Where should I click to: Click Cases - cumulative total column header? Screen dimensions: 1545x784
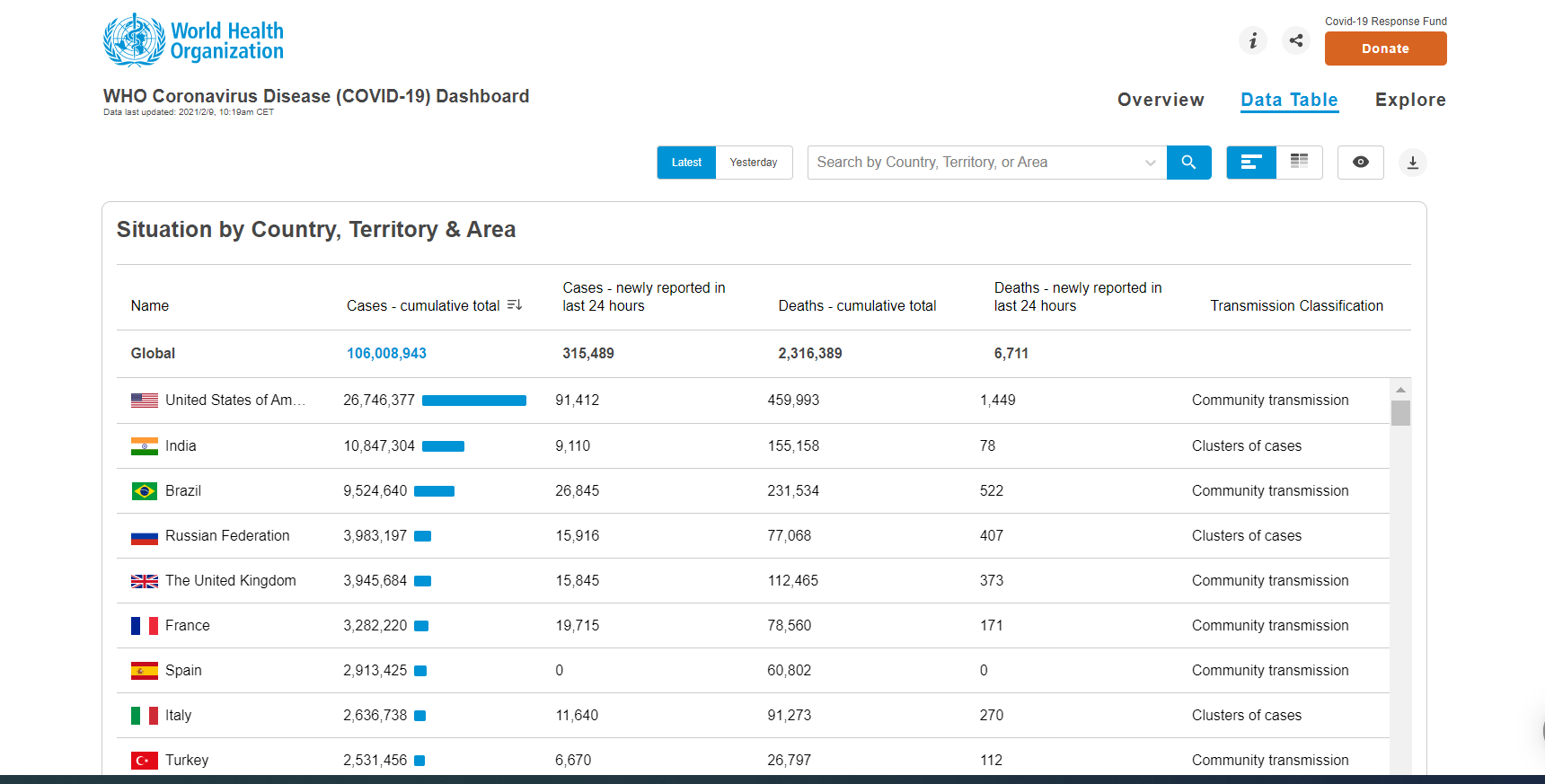[x=423, y=305]
